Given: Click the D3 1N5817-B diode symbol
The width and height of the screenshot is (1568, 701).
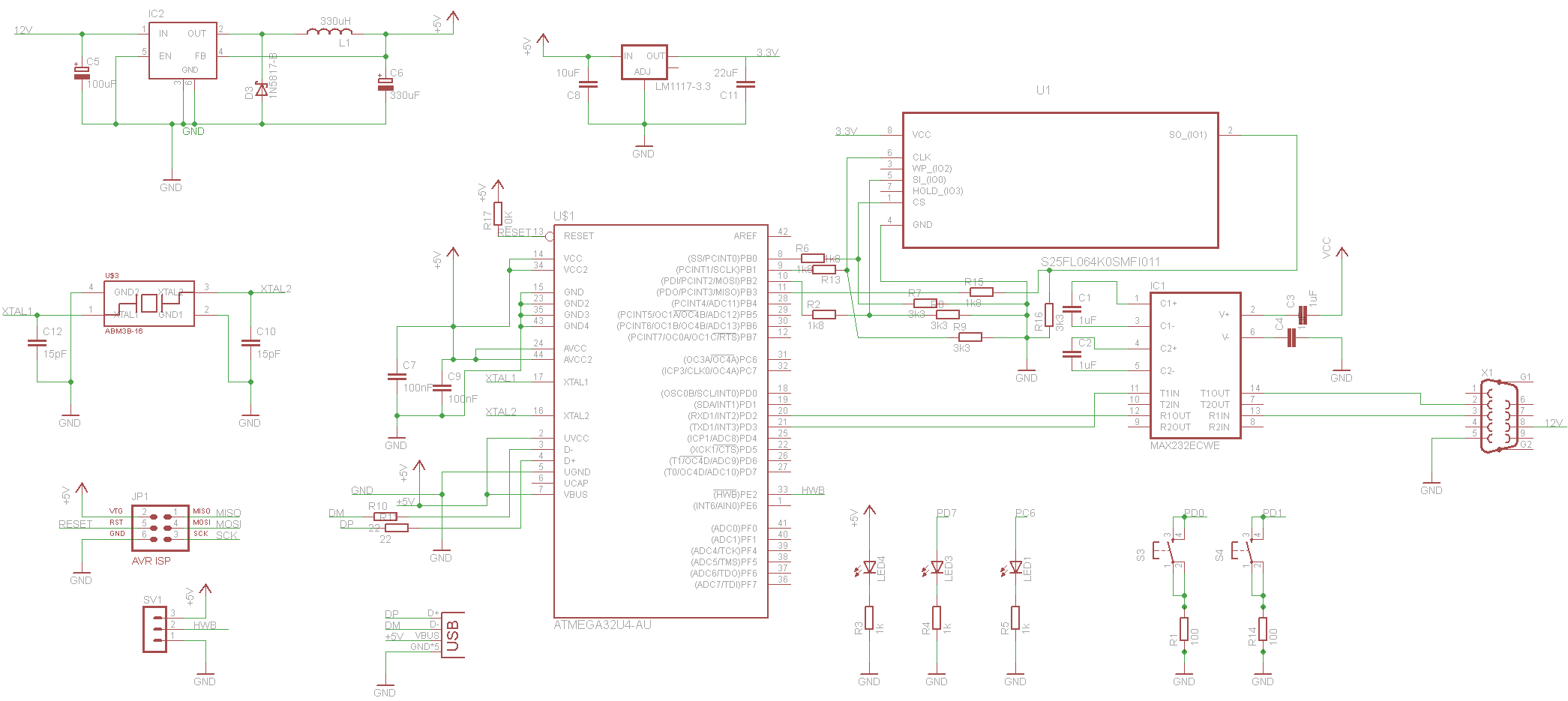Looking at the screenshot, I should (x=262, y=89).
